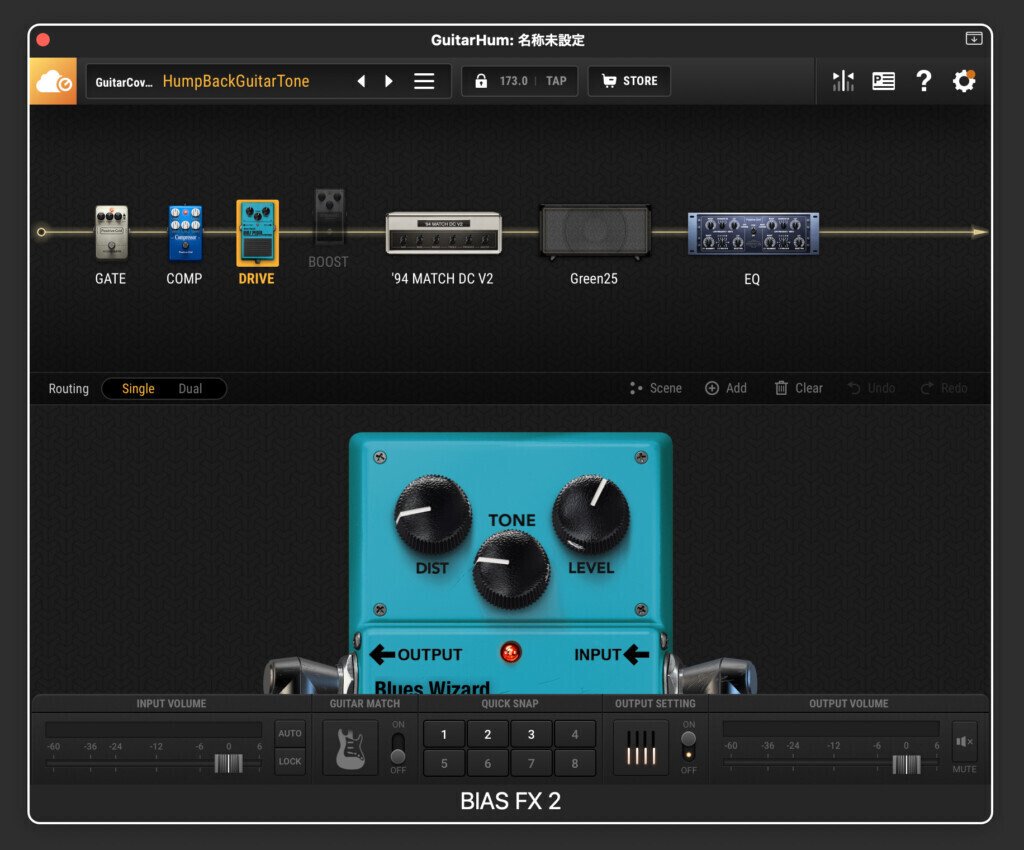Click the input volume fader handle
Screen dimensions: 1024x850
(229, 763)
